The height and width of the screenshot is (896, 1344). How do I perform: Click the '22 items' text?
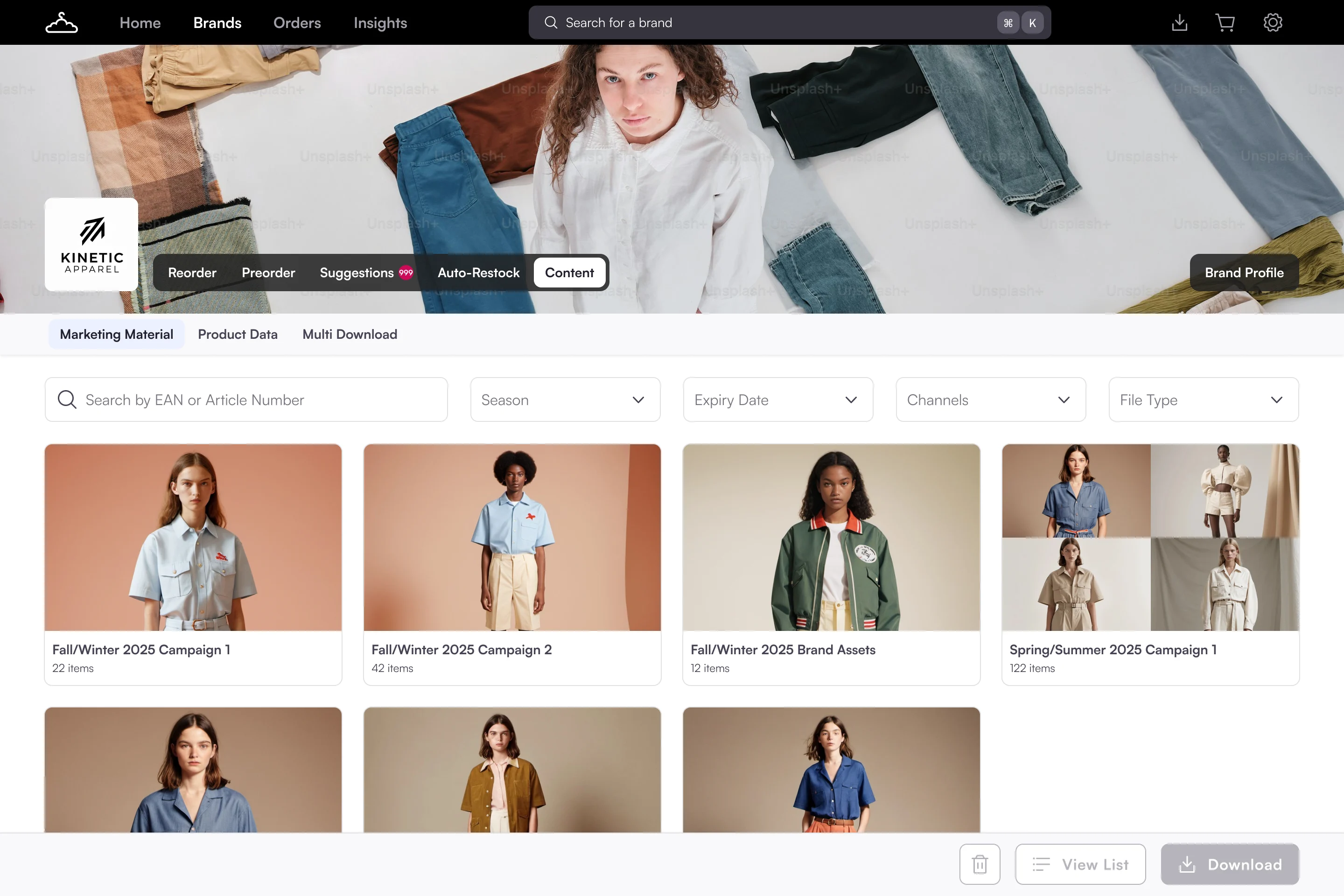pyautogui.click(x=73, y=668)
